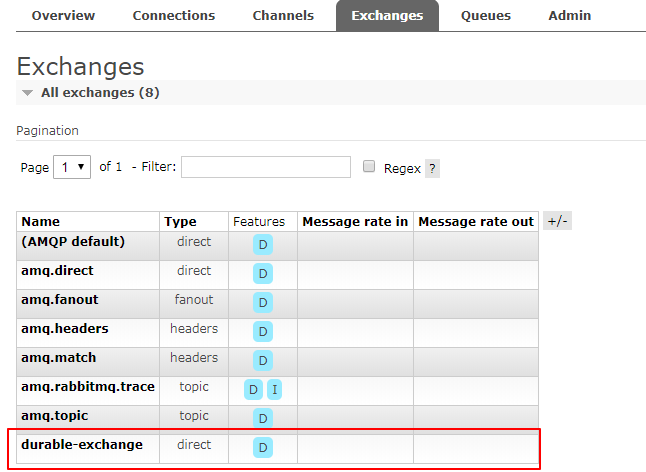Click the Filter text field
The image size is (646, 472).
point(266,167)
